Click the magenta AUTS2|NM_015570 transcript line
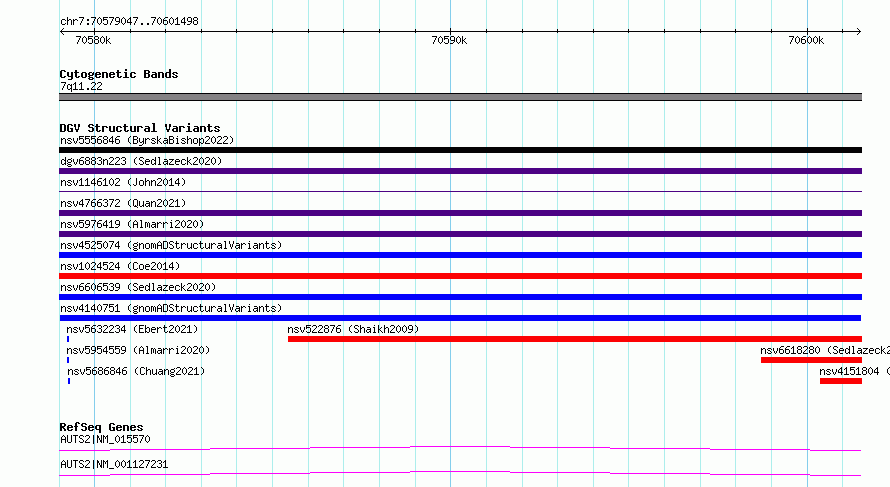Image resolution: width=890 pixels, height=487 pixels. click(460, 449)
